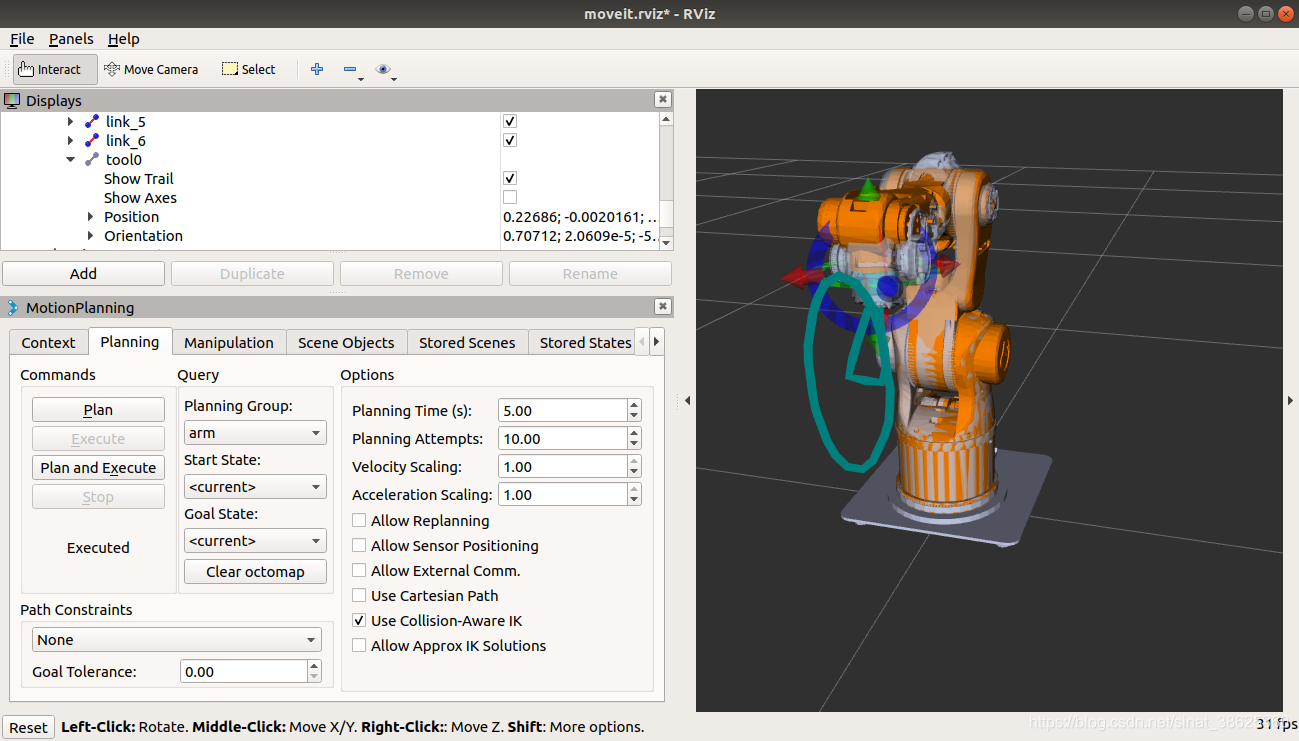The width and height of the screenshot is (1299, 741).
Task: Click the green arrow of the interactive marker
Action: click(869, 191)
